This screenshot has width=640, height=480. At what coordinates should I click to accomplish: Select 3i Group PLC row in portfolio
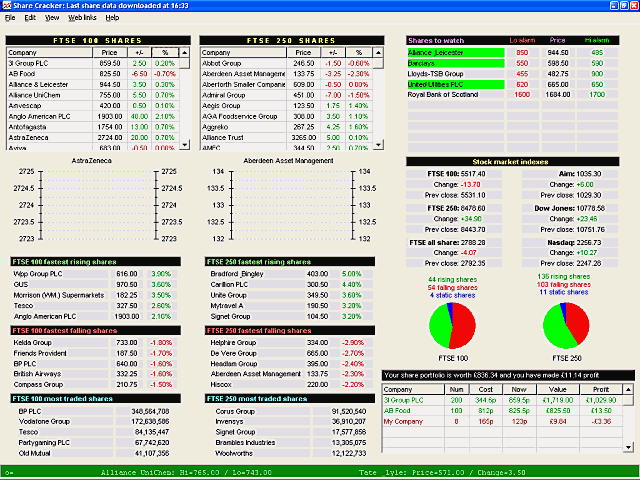(502, 400)
